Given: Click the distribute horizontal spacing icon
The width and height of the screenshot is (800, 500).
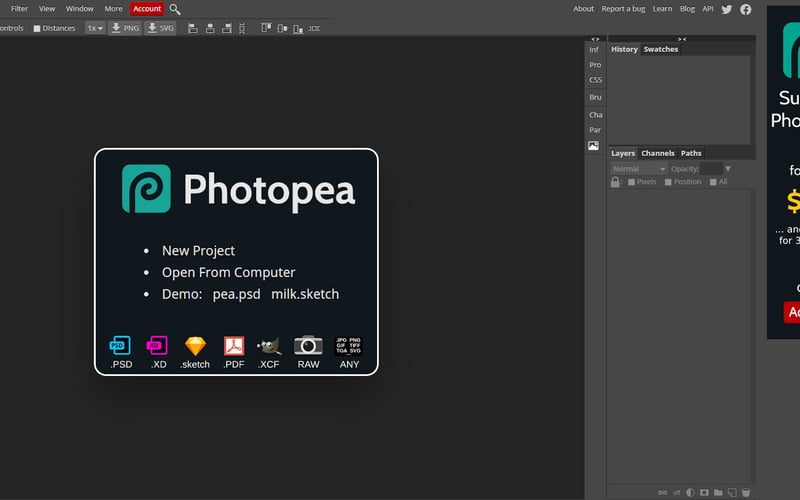Looking at the screenshot, I should tap(314, 29).
